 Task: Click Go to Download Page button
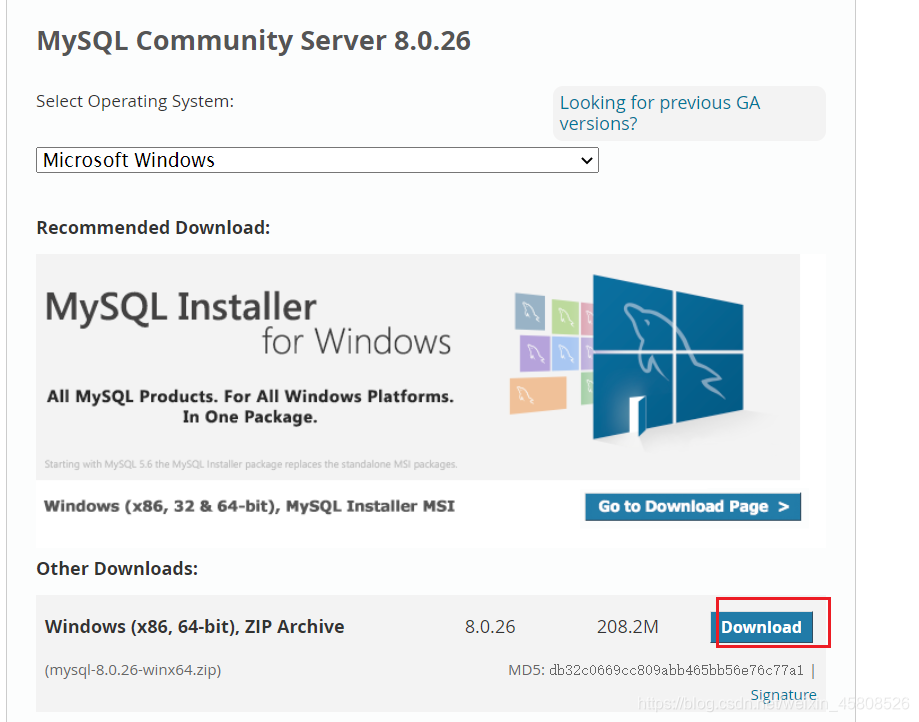[x=693, y=506]
